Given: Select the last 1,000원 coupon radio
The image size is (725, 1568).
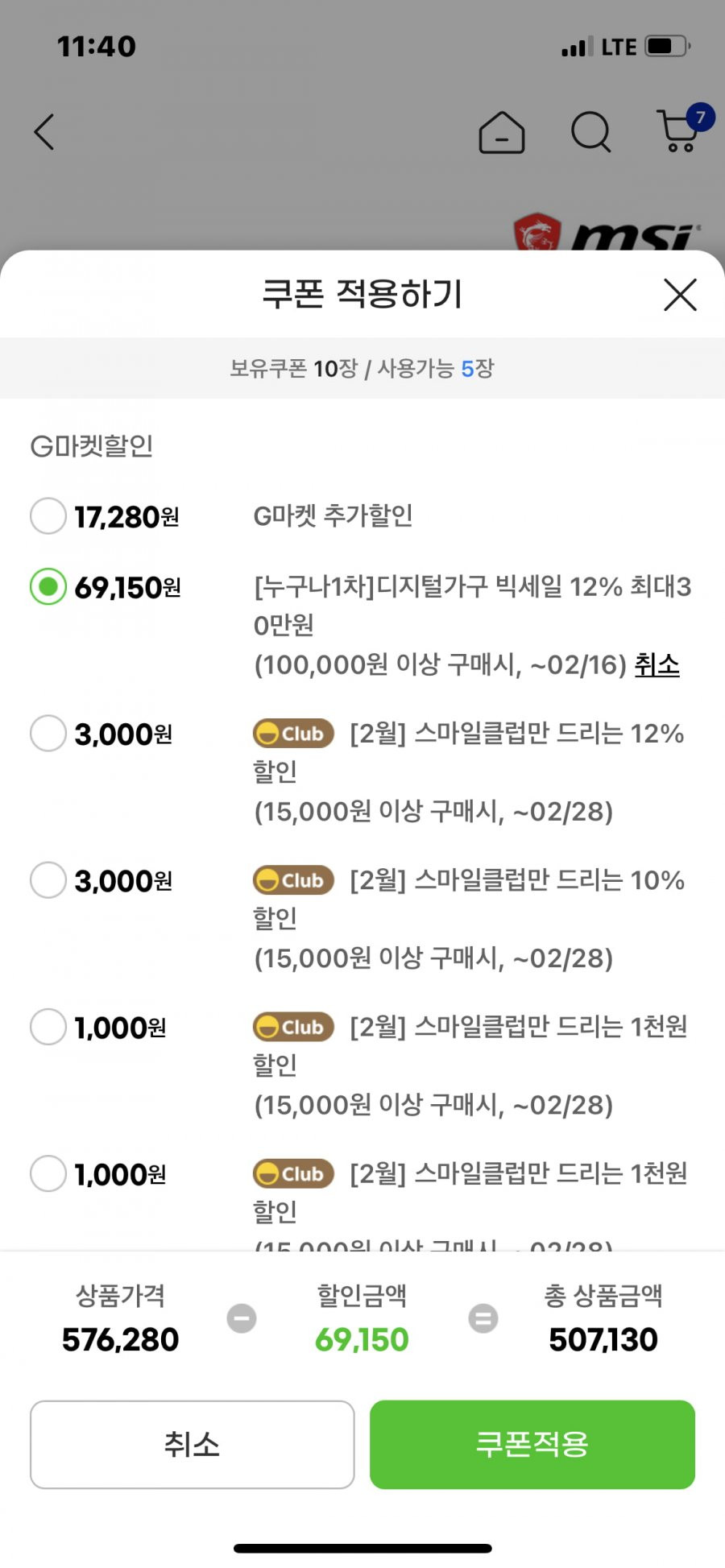Looking at the screenshot, I should 48,1173.
